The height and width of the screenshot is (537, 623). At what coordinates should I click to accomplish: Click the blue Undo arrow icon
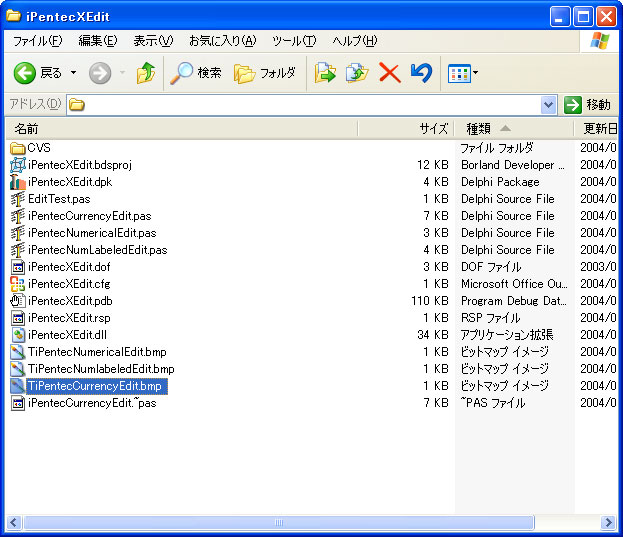point(422,73)
